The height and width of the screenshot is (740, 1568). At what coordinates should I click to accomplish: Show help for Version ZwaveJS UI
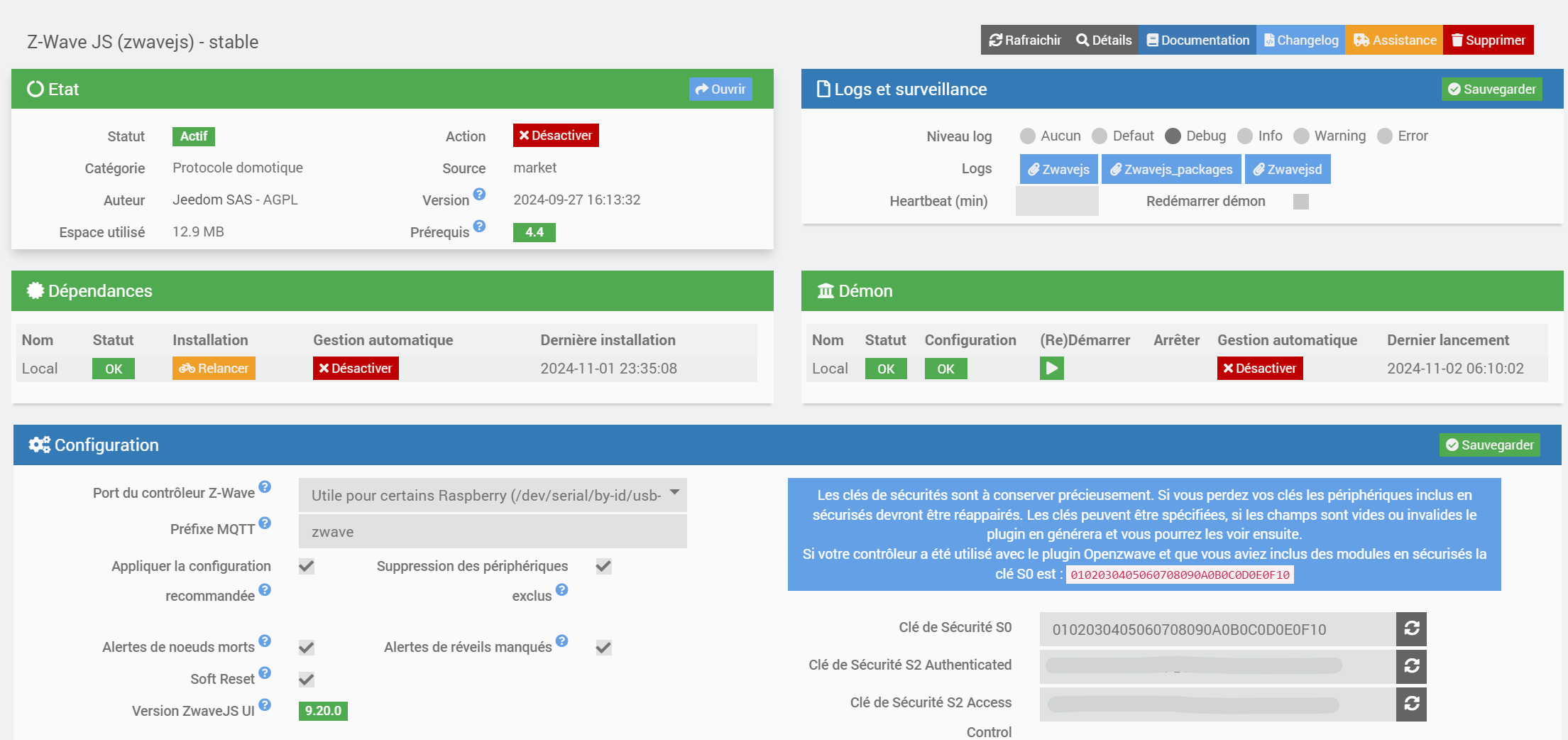tap(265, 704)
